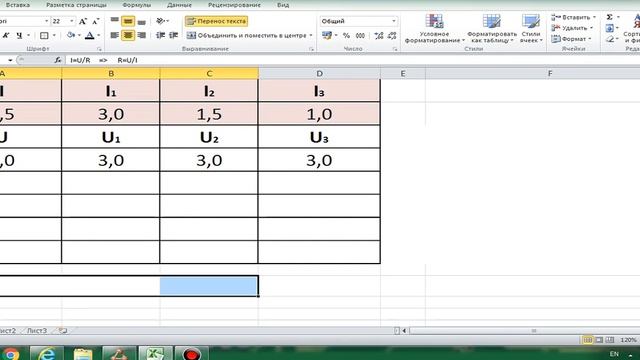Select cell with I₁ heading
This screenshot has height=360, width=640.
coord(111,91)
